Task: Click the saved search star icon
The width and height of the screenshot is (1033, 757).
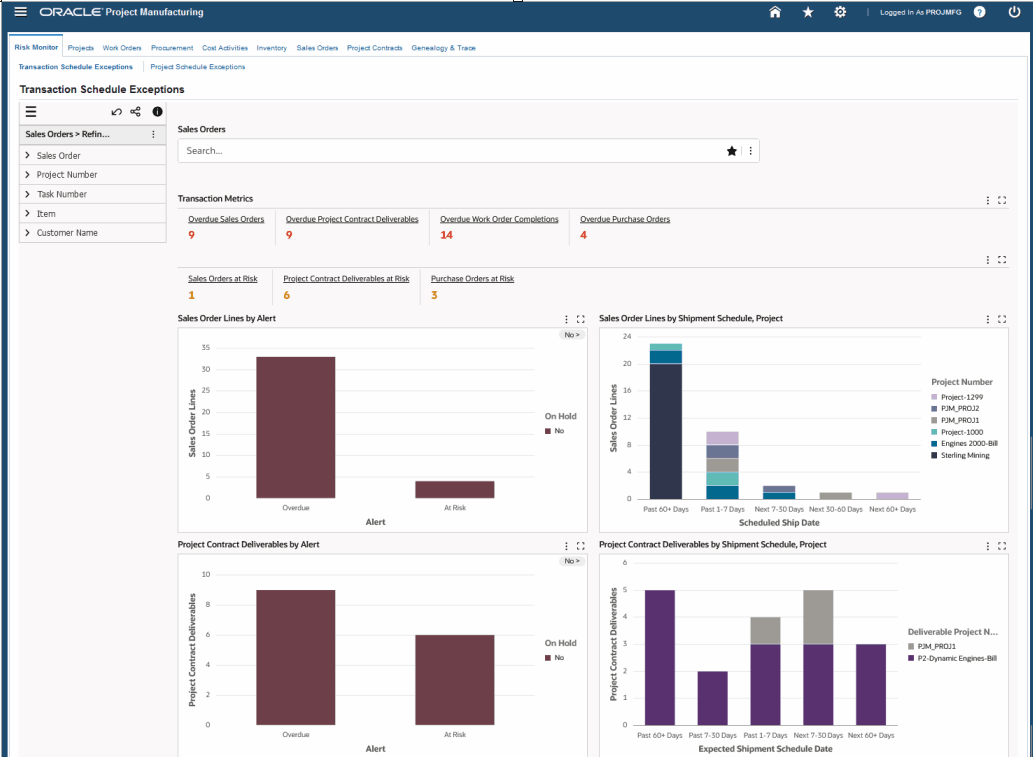Action: point(731,151)
